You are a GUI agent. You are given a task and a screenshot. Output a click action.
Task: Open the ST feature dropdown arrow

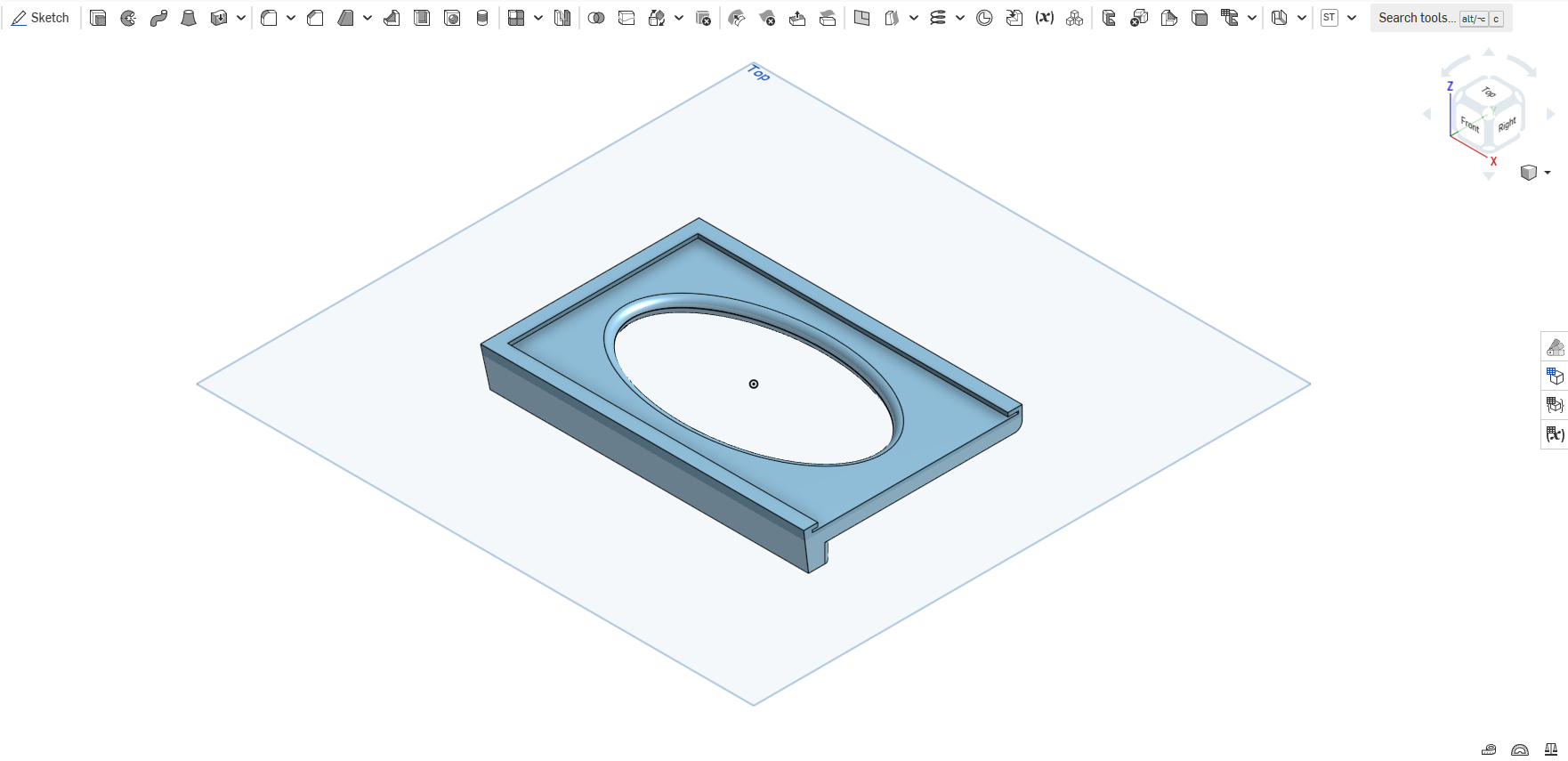click(x=1352, y=18)
